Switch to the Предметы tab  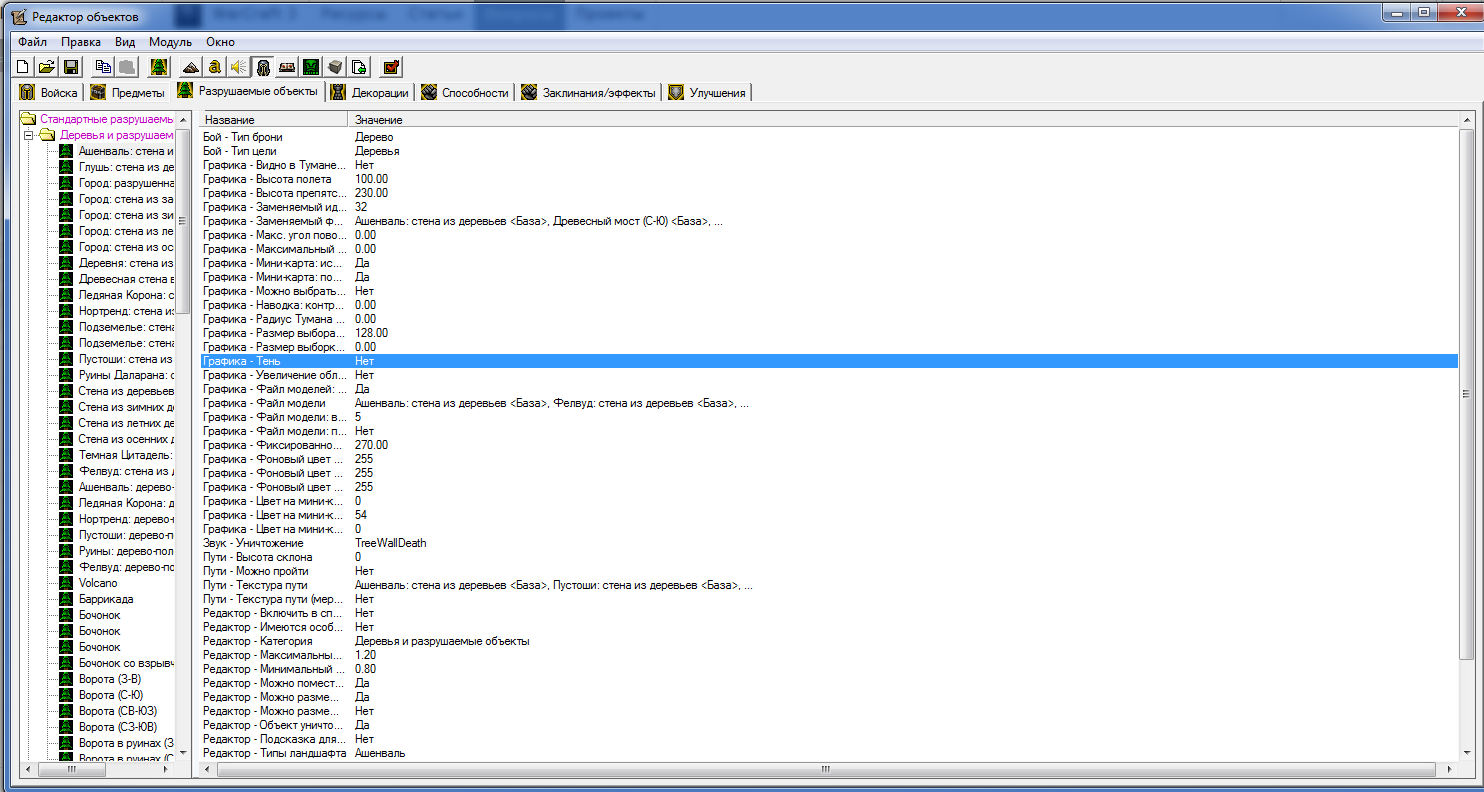click(x=127, y=93)
